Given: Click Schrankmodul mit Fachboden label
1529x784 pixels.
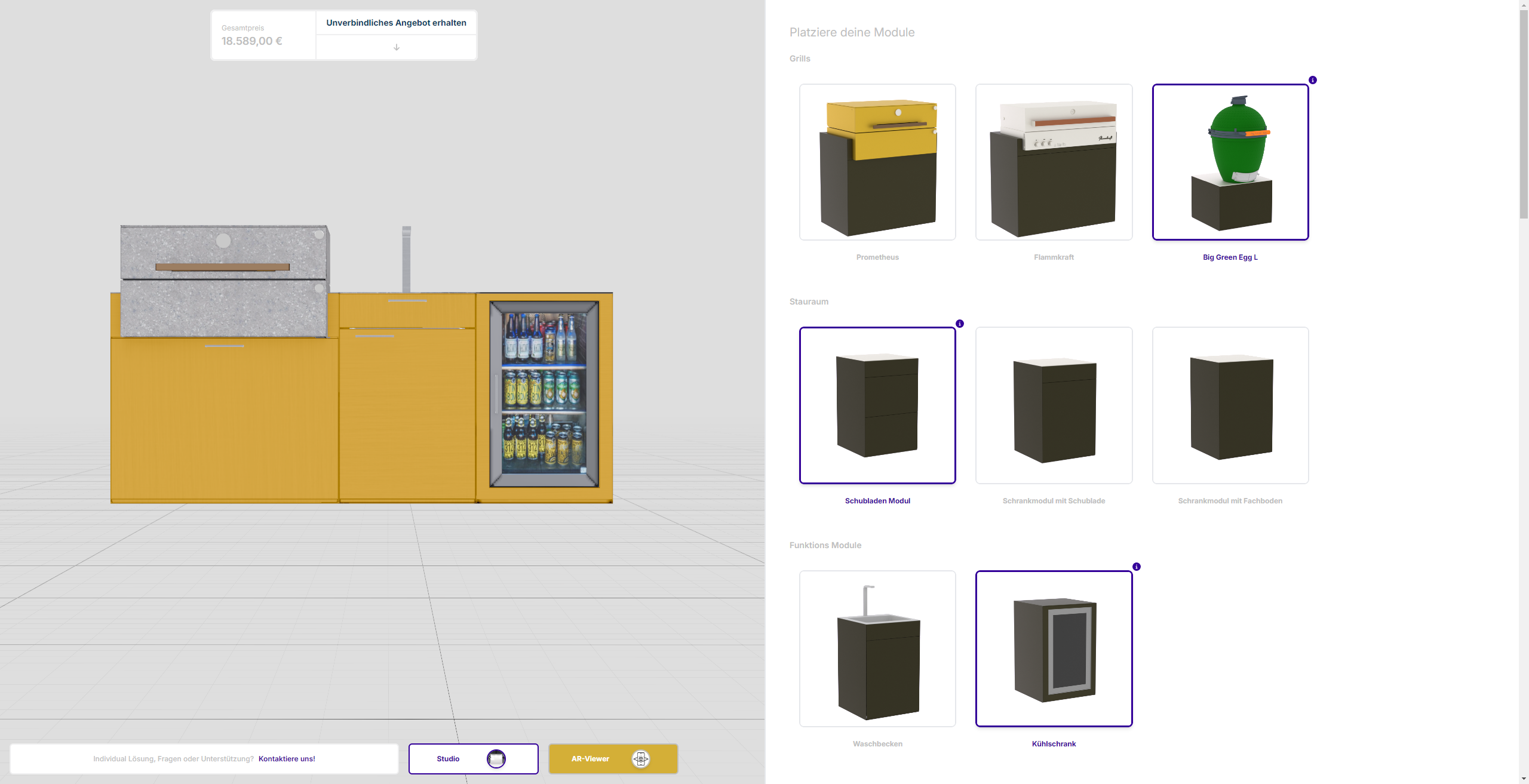Looking at the screenshot, I should (x=1230, y=501).
